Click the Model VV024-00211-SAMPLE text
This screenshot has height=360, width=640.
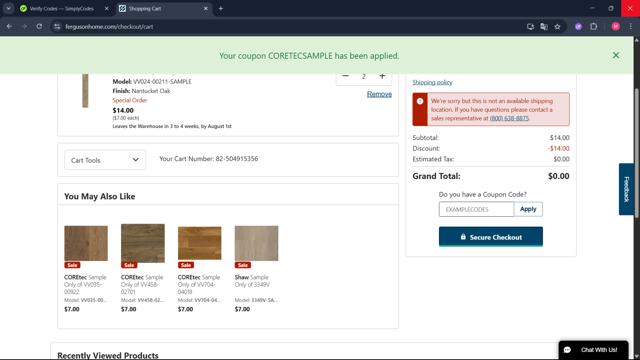pyautogui.click(x=152, y=82)
